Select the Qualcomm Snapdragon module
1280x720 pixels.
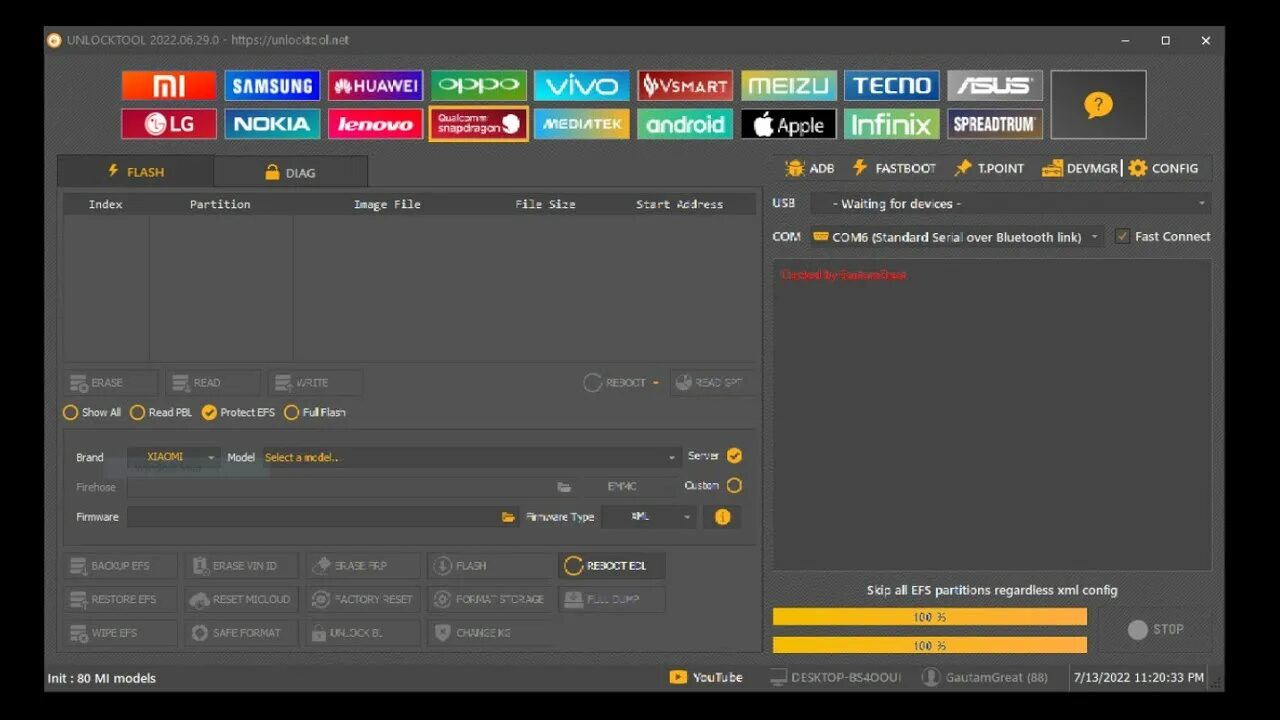(479, 124)
